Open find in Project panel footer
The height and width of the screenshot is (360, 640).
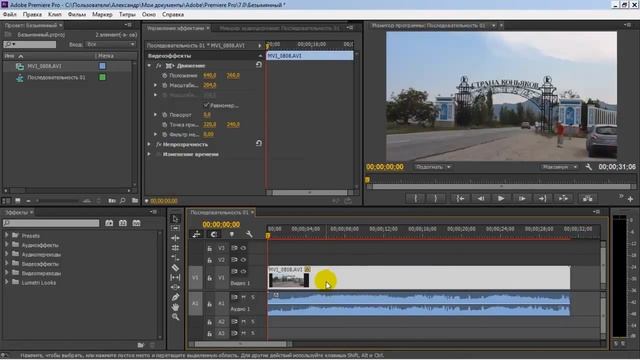122,201
